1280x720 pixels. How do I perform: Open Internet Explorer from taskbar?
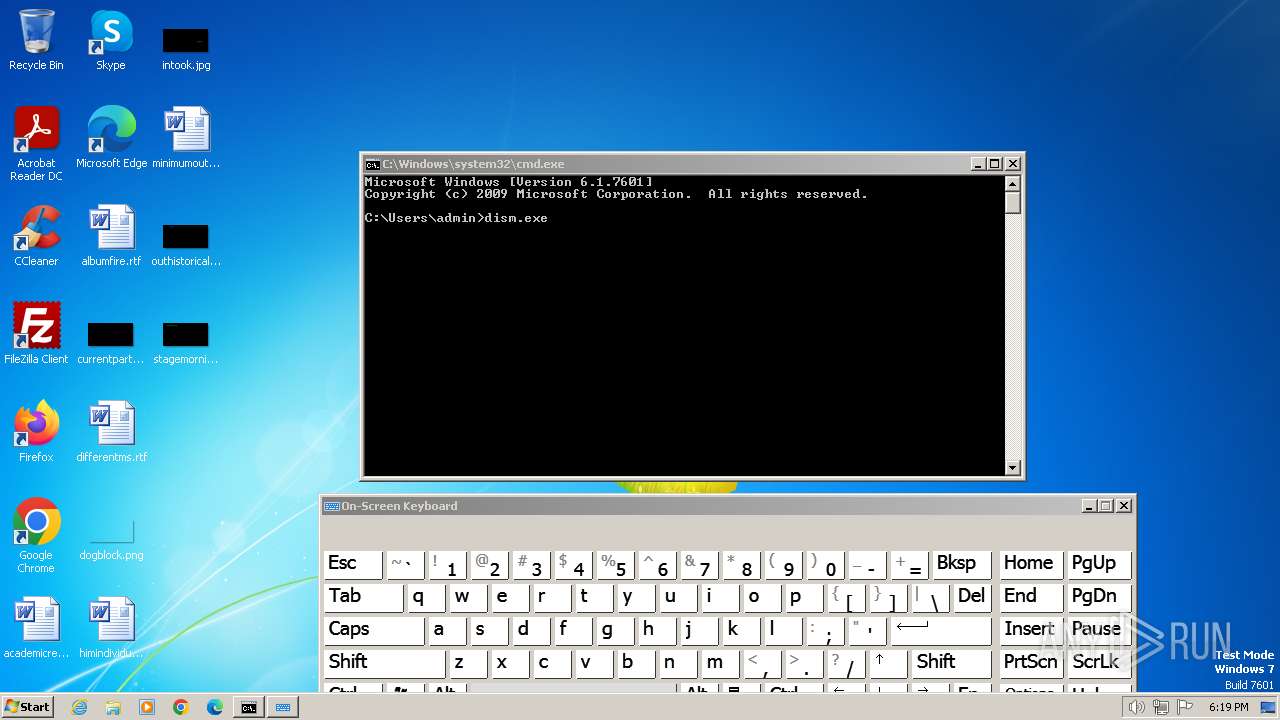[79, 707]
